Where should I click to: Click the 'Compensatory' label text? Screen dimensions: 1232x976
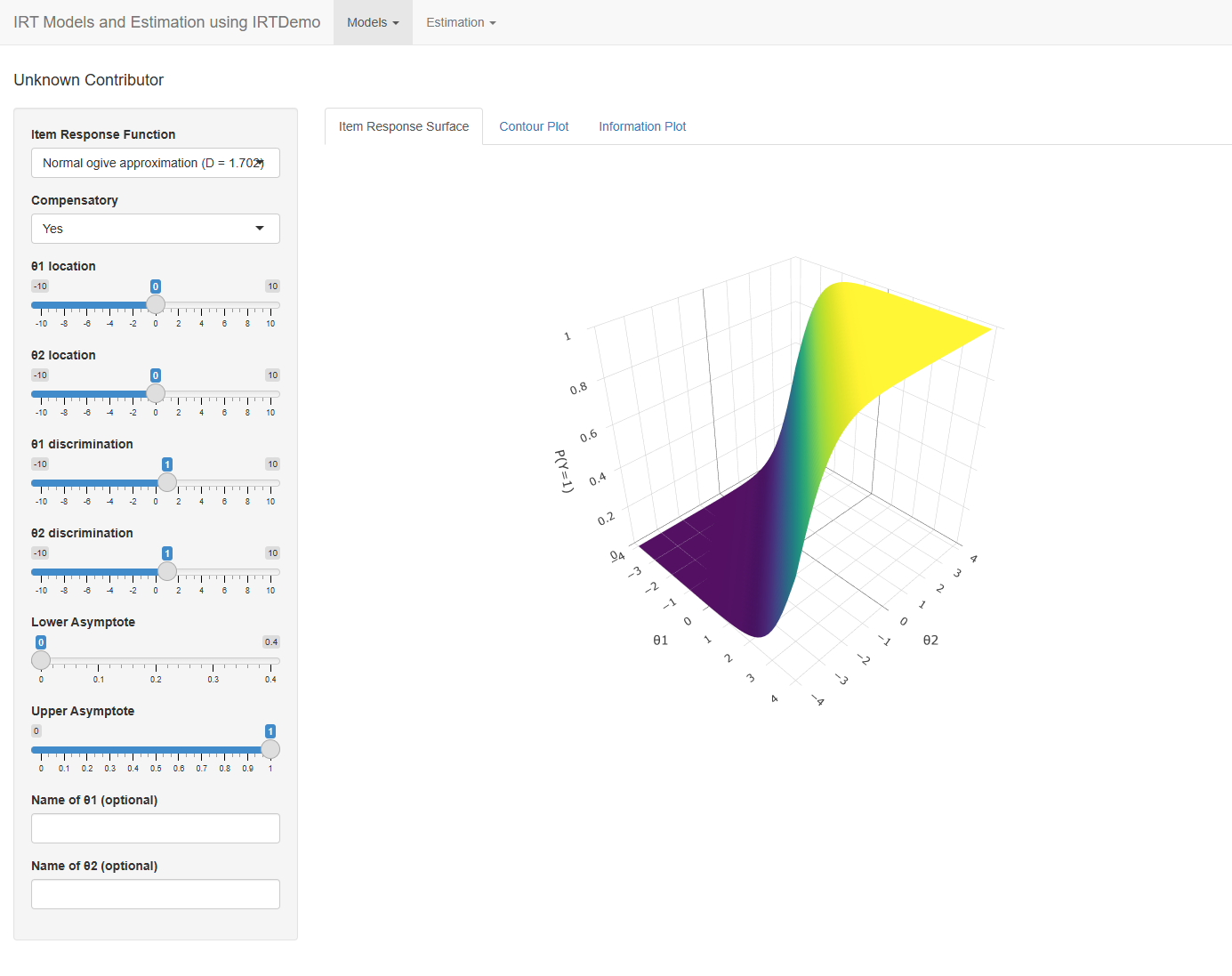75,200
